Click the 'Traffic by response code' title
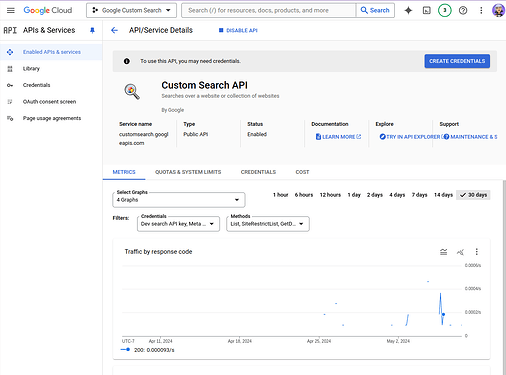Viewport: 506px width, 375px height. tap(158, 252)
